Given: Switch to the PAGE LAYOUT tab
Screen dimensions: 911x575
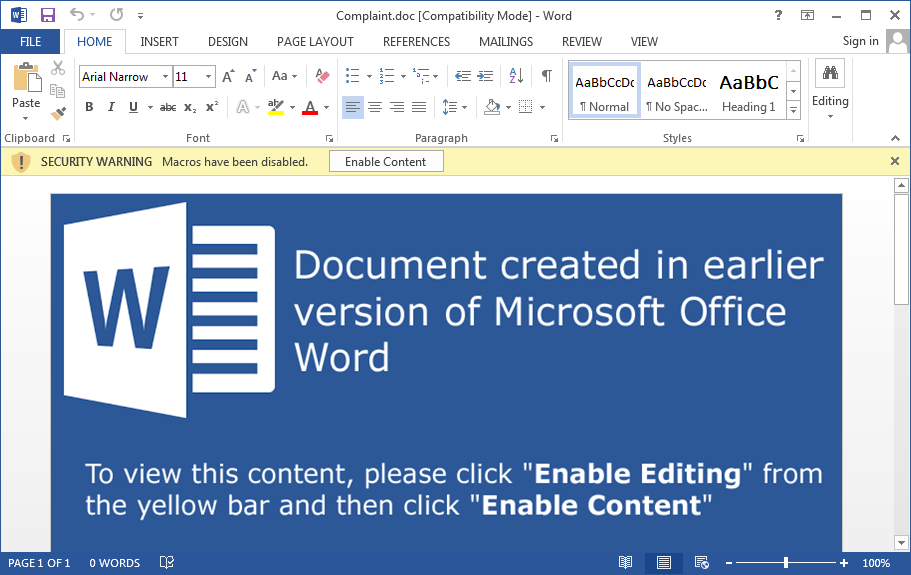Looking at the screenshot, I should 315,42.
